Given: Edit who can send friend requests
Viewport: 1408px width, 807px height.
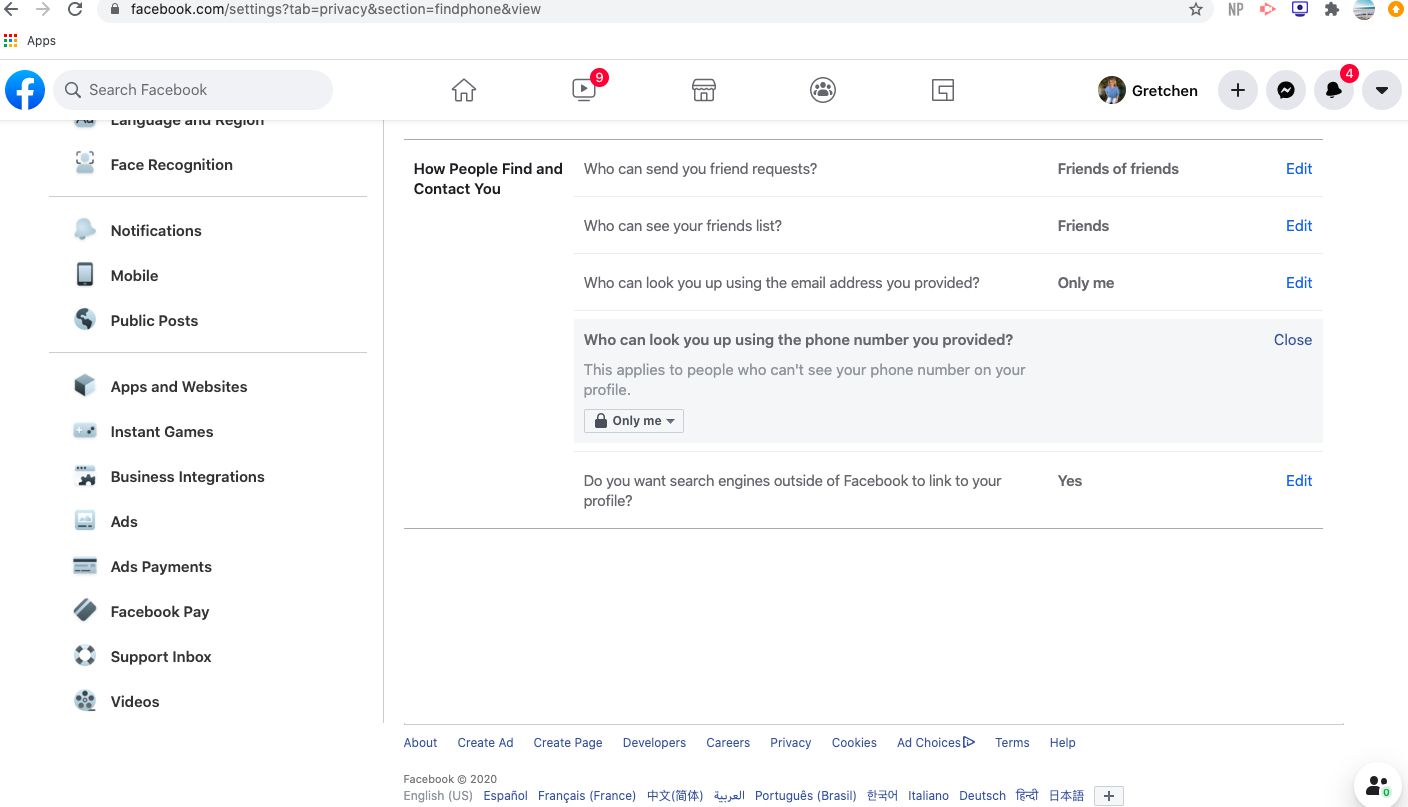Looking at the screenshot, I should [1299, 169].
